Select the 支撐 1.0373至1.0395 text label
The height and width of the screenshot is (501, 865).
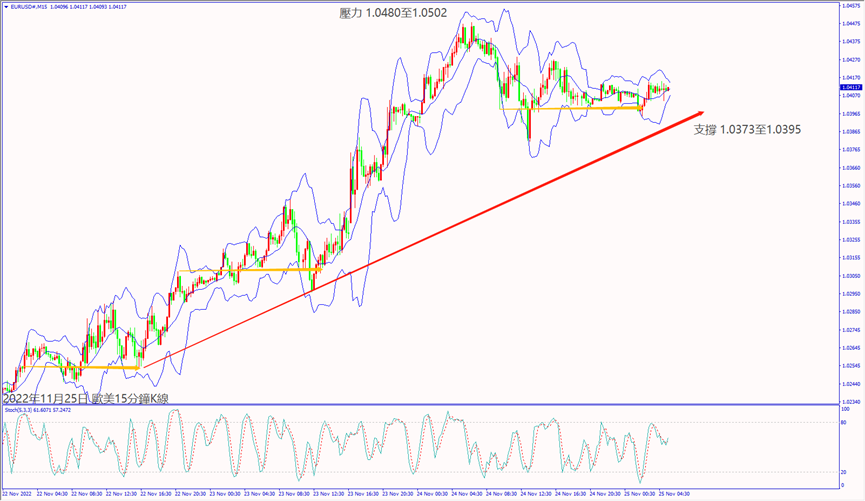(747, 129)
